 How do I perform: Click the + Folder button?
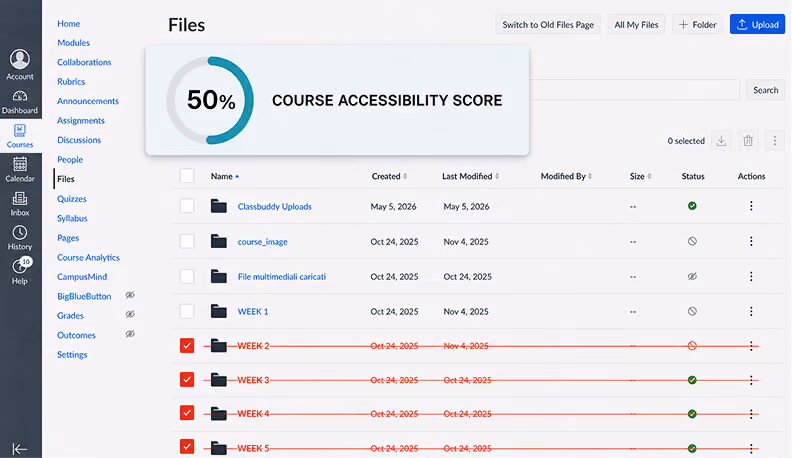(698, 25)
